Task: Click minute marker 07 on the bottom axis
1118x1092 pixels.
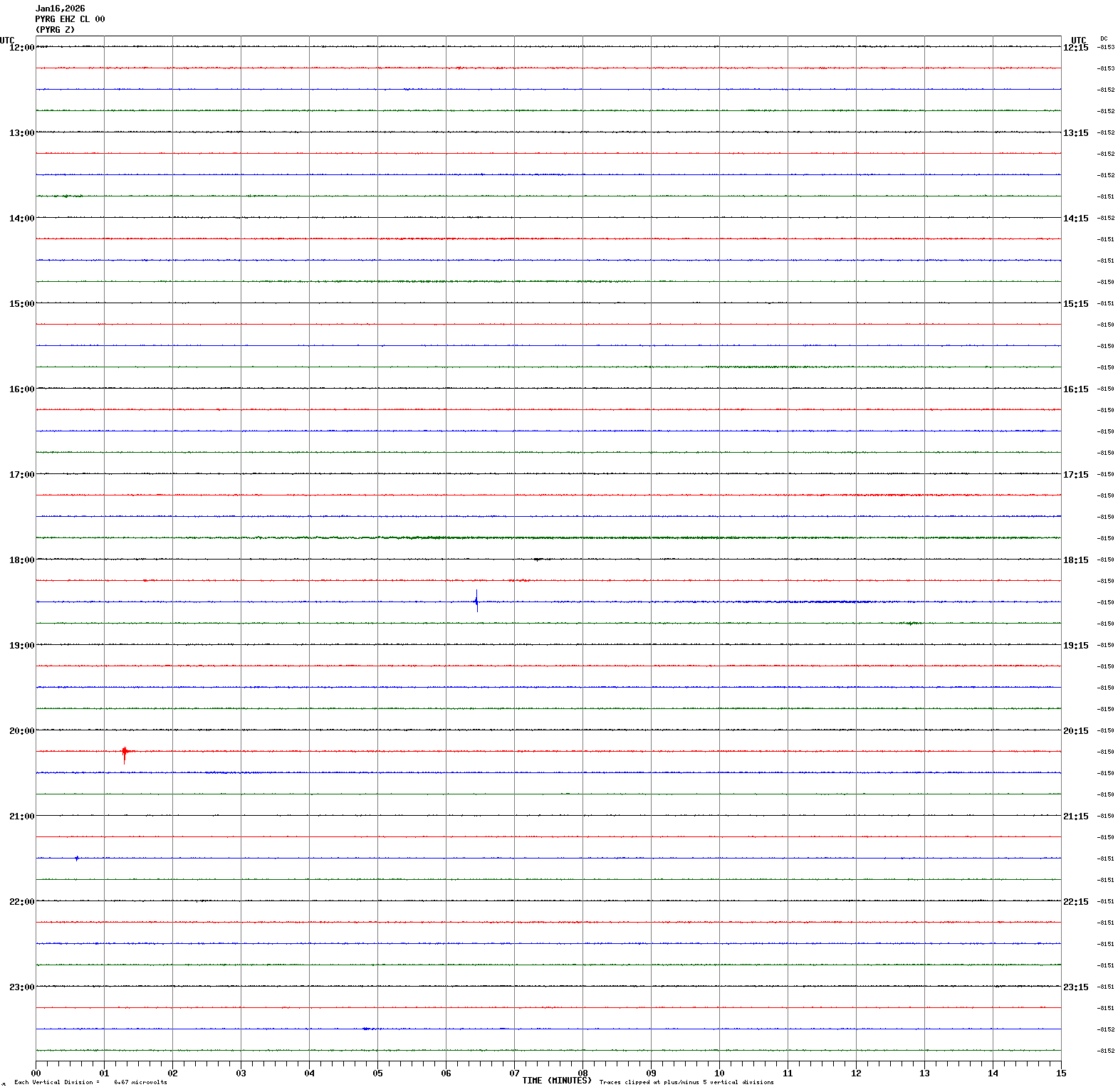Action: [514, 1073]
